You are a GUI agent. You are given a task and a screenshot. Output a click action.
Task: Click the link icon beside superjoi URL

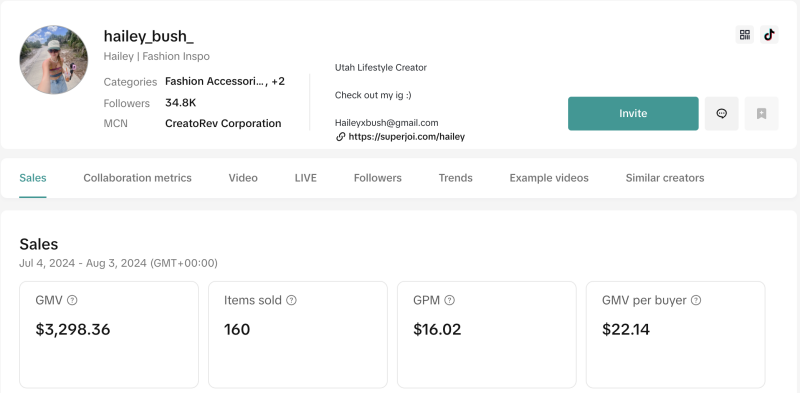tap(340, 137)
